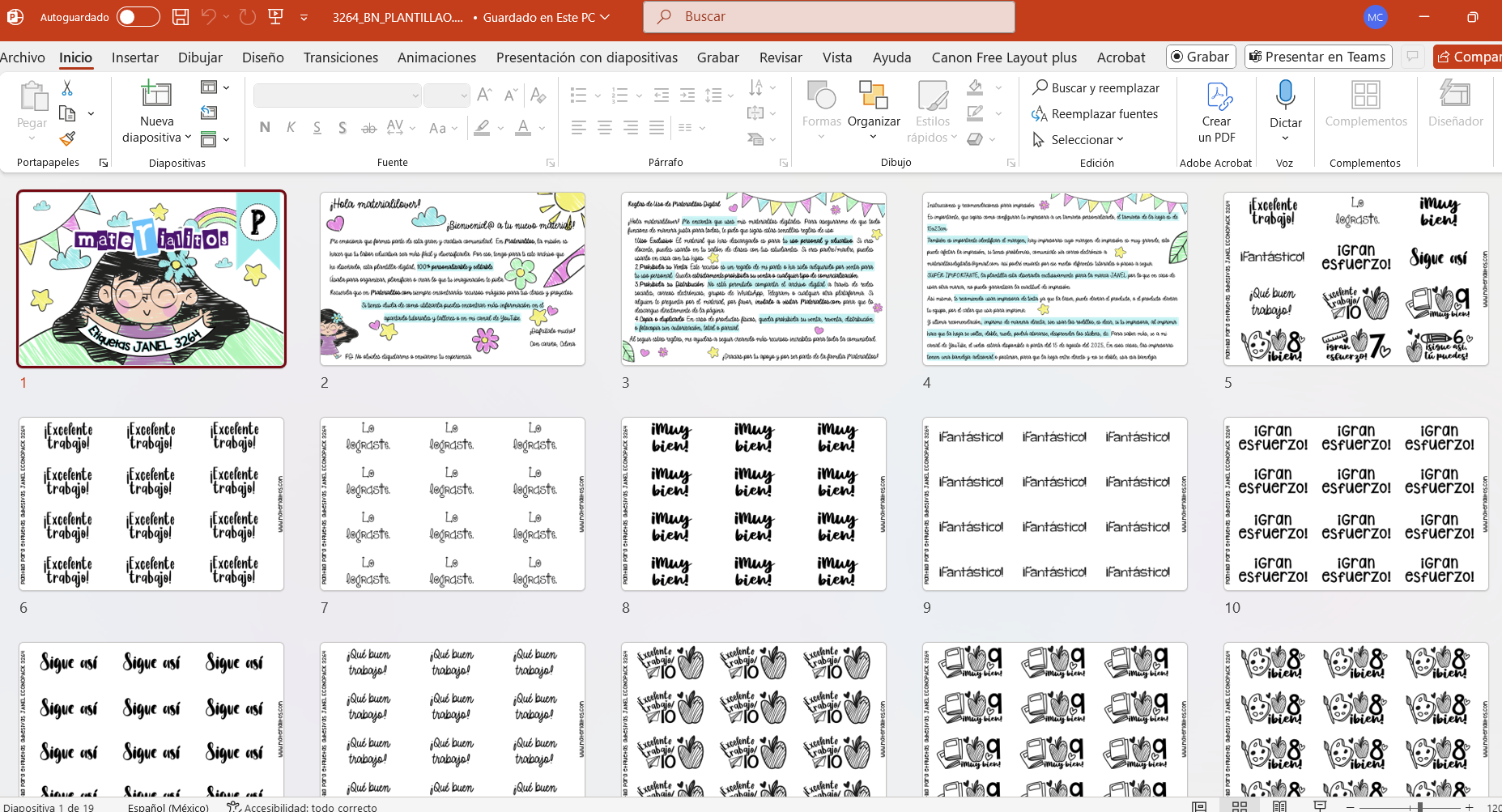Image resolution: width=1502 pixels, height=812 pixels.
Task: Click Presentar en Teams button
Action: click(x=1317, y=57)
